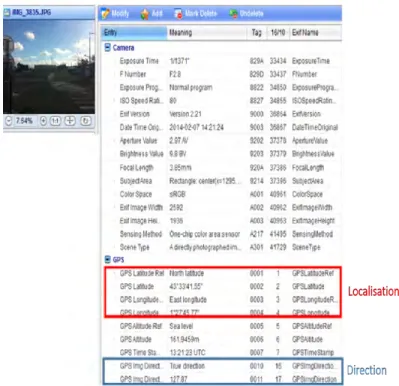Zoom out preview with minus icon
Image resolution: width=399 pixels, height=386 pixels.
pos(9,121)
